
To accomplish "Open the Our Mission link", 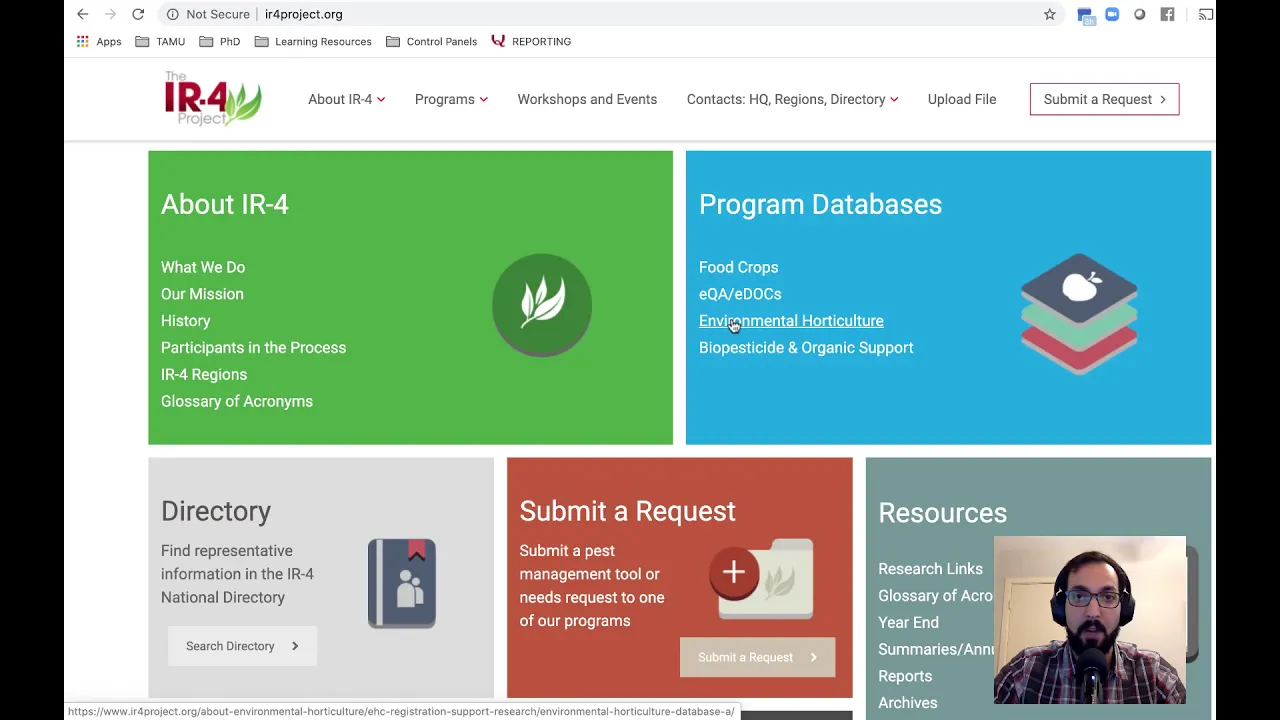I will pos(202,294).
